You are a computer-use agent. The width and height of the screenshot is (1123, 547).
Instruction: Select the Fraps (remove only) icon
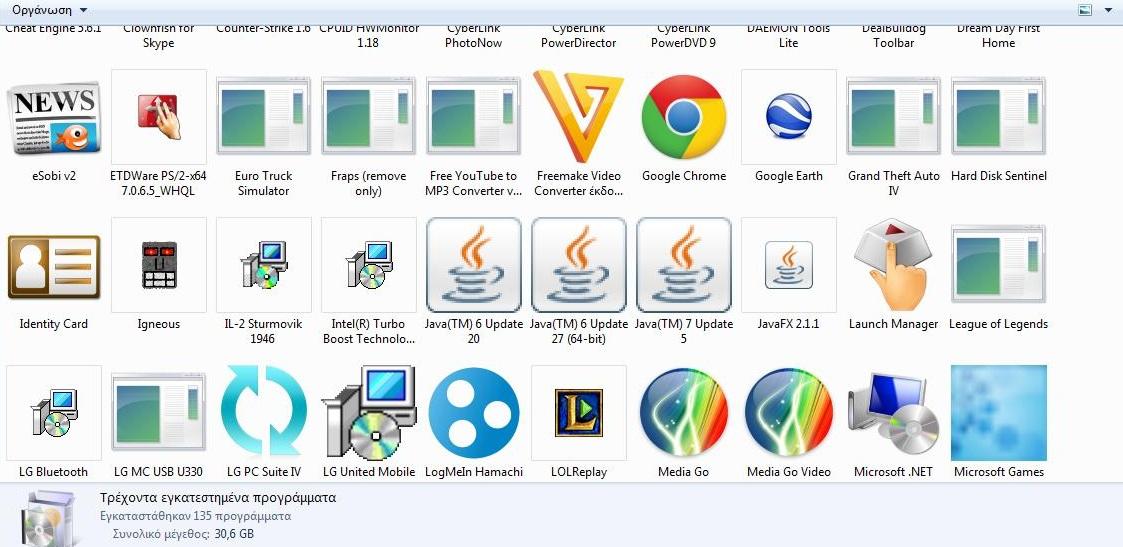(369, 117)
